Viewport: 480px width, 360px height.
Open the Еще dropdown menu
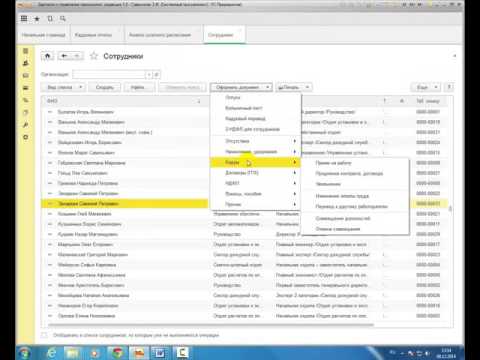coord(426,87)
